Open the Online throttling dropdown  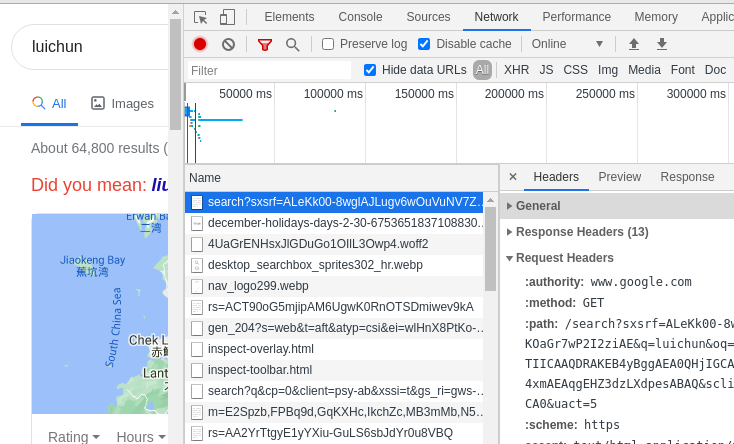pyautogui.click(x=567, y=44)
